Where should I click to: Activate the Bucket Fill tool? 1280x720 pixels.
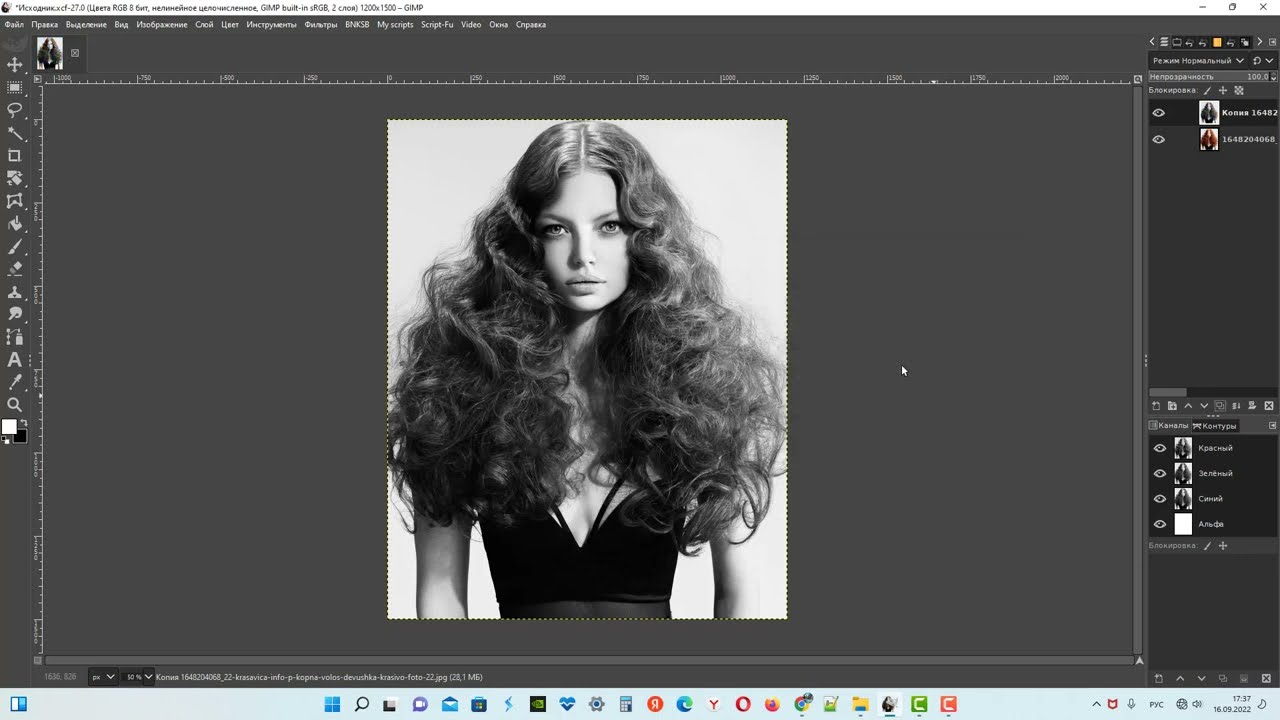coord(15,224)
